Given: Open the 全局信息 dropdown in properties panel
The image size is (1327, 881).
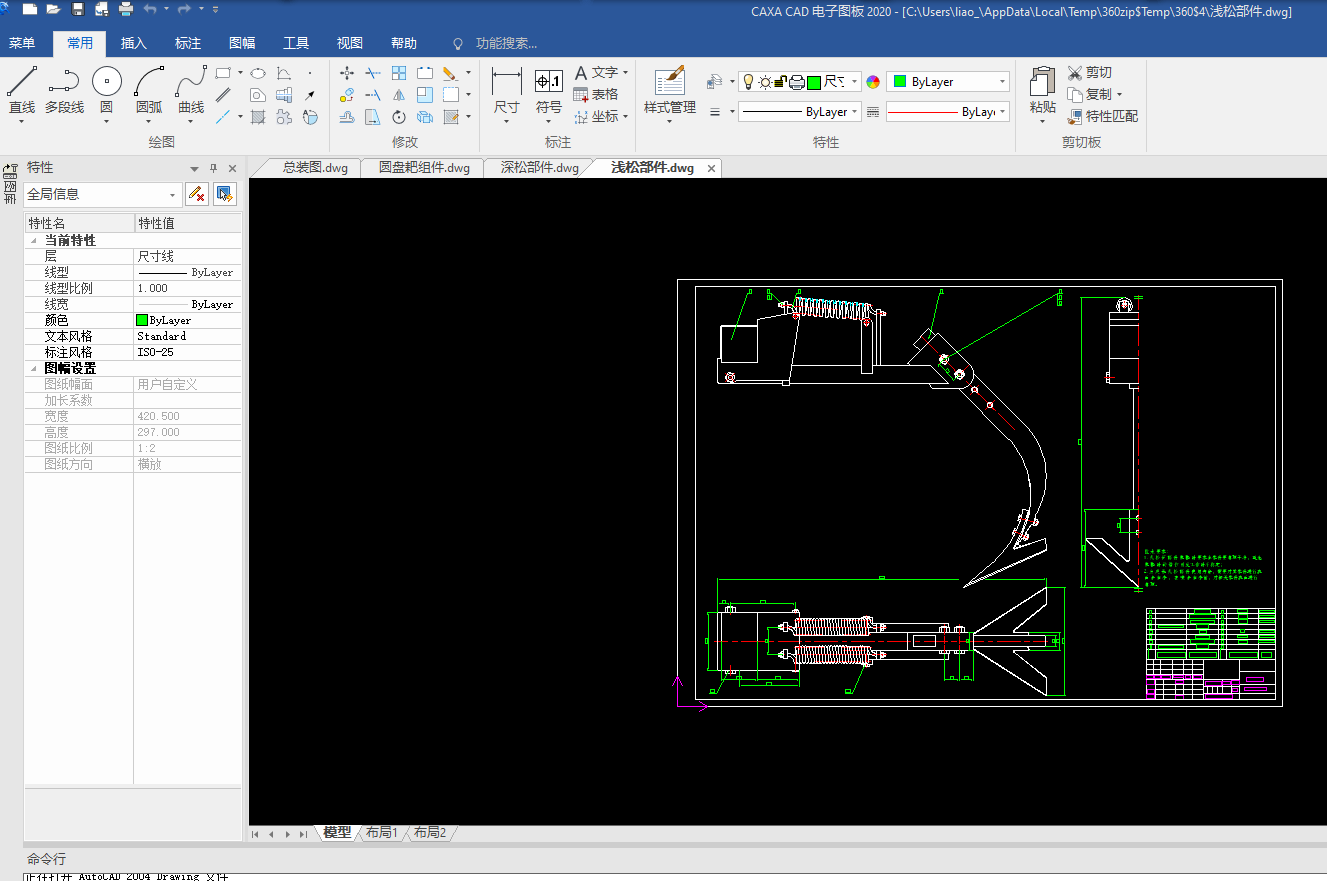Looking at the screenshot, I should 173,195.
